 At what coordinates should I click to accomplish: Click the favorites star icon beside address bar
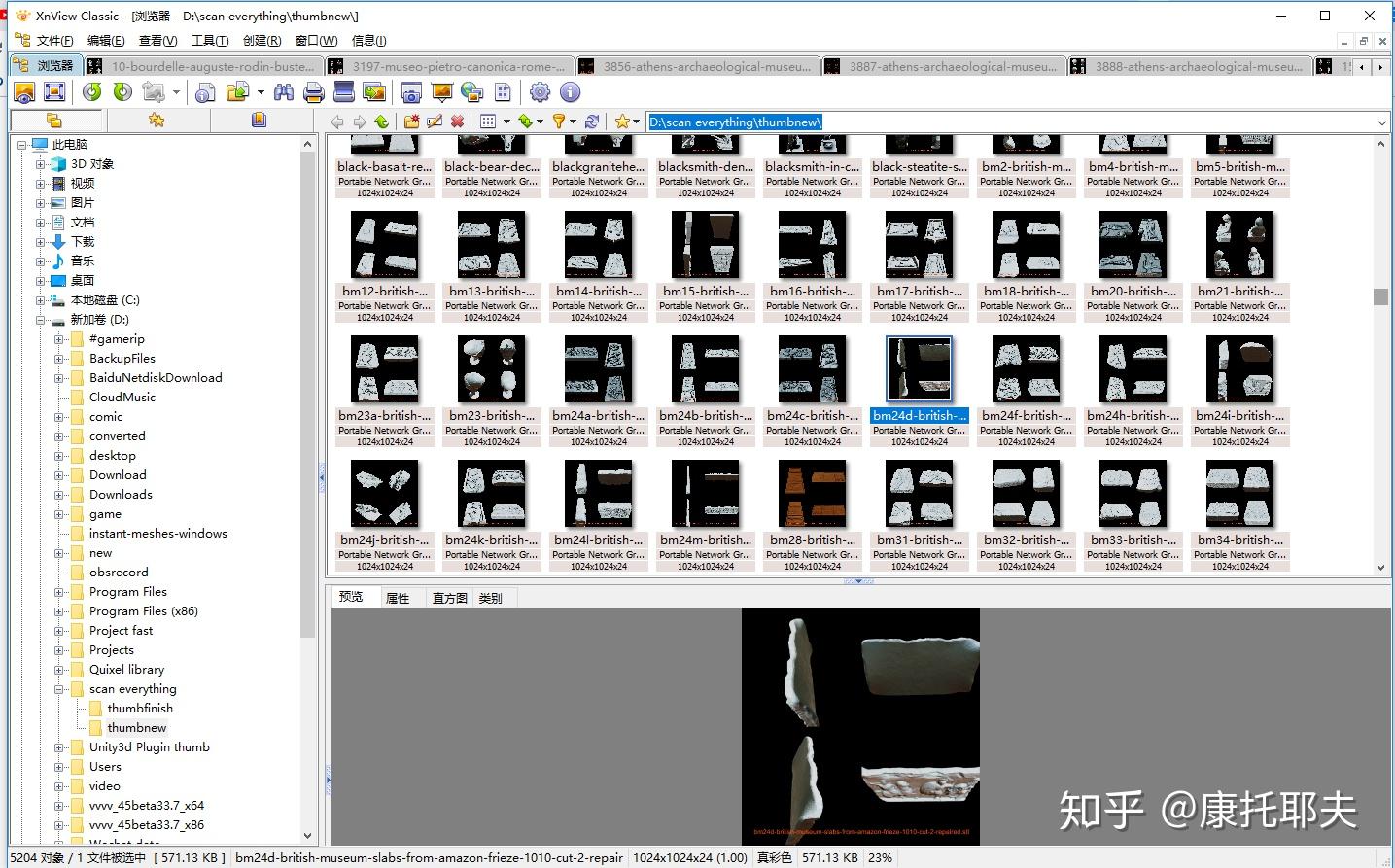(x=622, y=122)
